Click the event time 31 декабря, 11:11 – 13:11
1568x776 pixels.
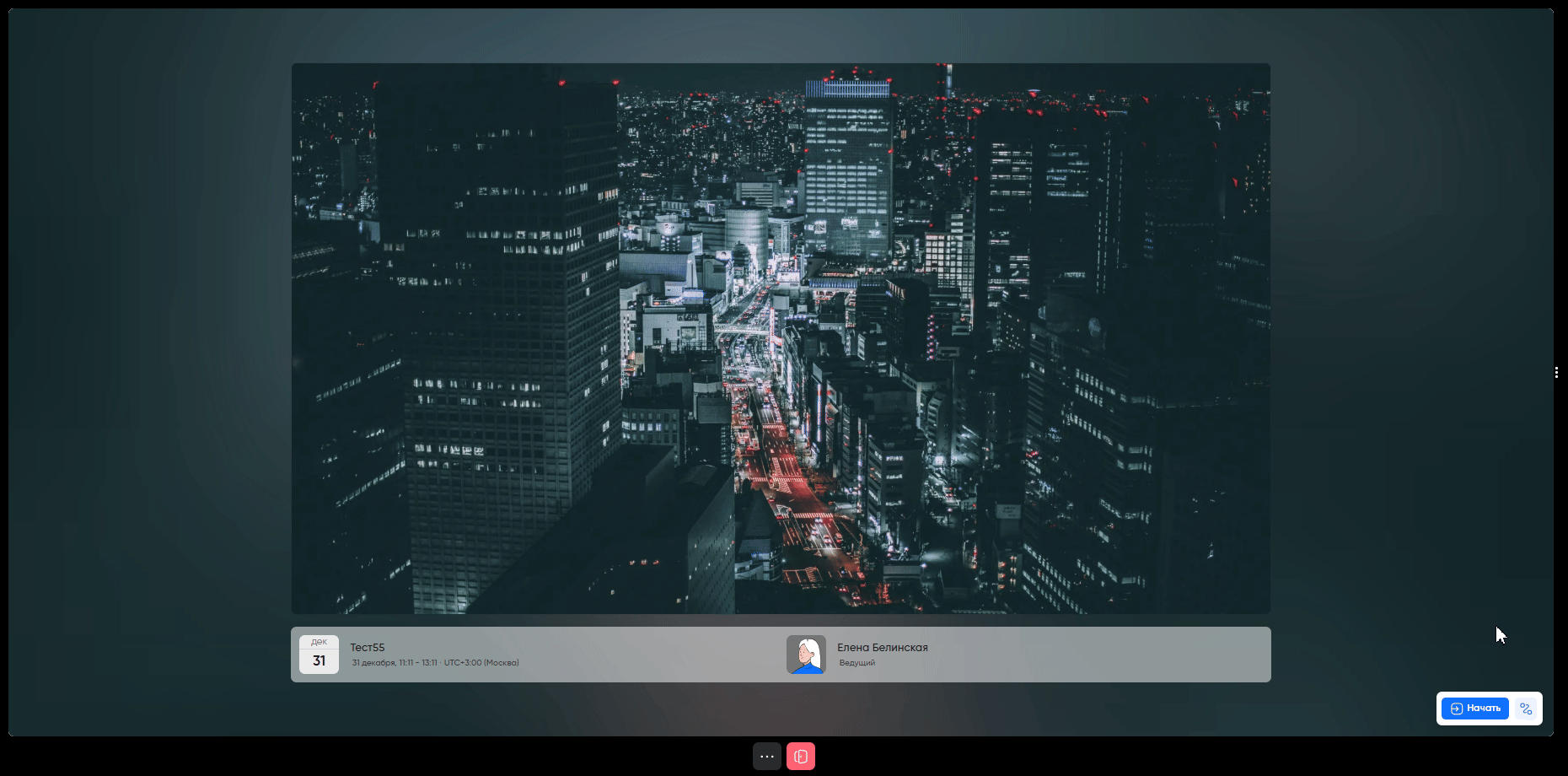pos(395,663)
